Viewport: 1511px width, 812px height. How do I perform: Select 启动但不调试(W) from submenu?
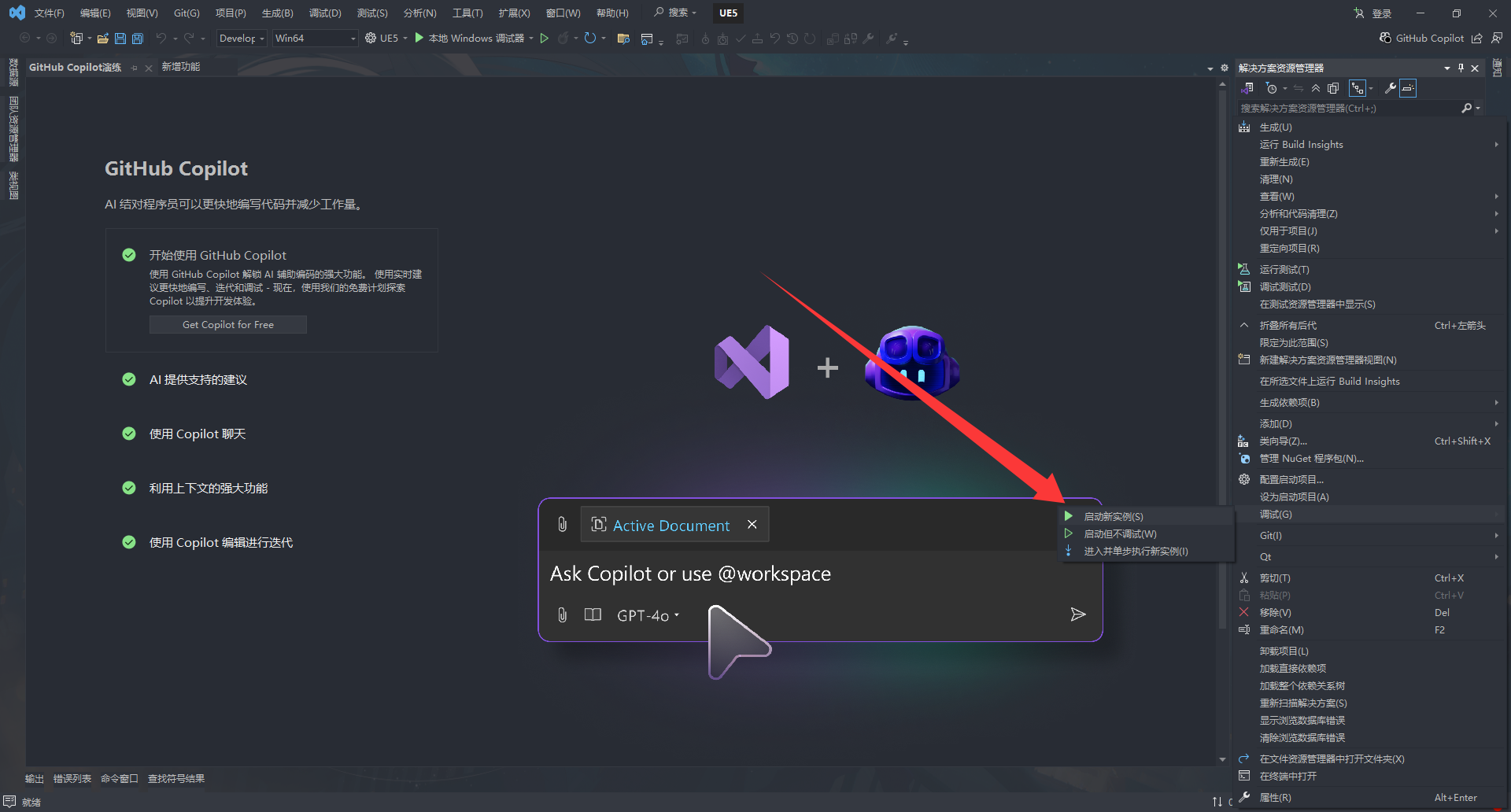[x=1147, y=533]
